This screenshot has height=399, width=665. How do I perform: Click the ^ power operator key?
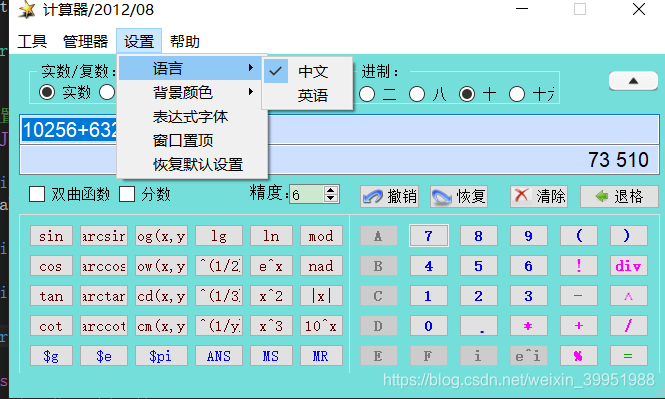click(629, 296)
